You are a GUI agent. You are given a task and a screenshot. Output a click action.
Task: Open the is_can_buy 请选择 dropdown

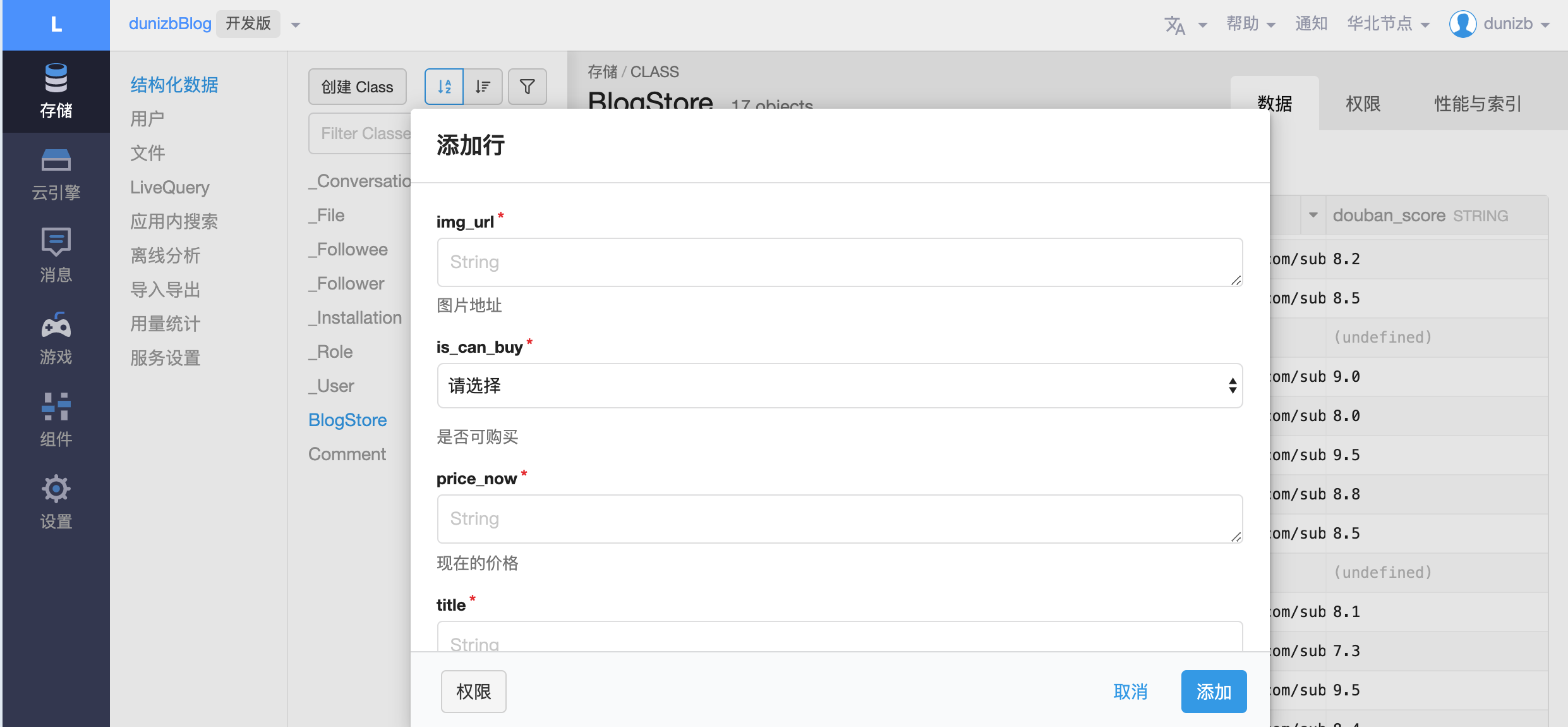click(839, 386)
